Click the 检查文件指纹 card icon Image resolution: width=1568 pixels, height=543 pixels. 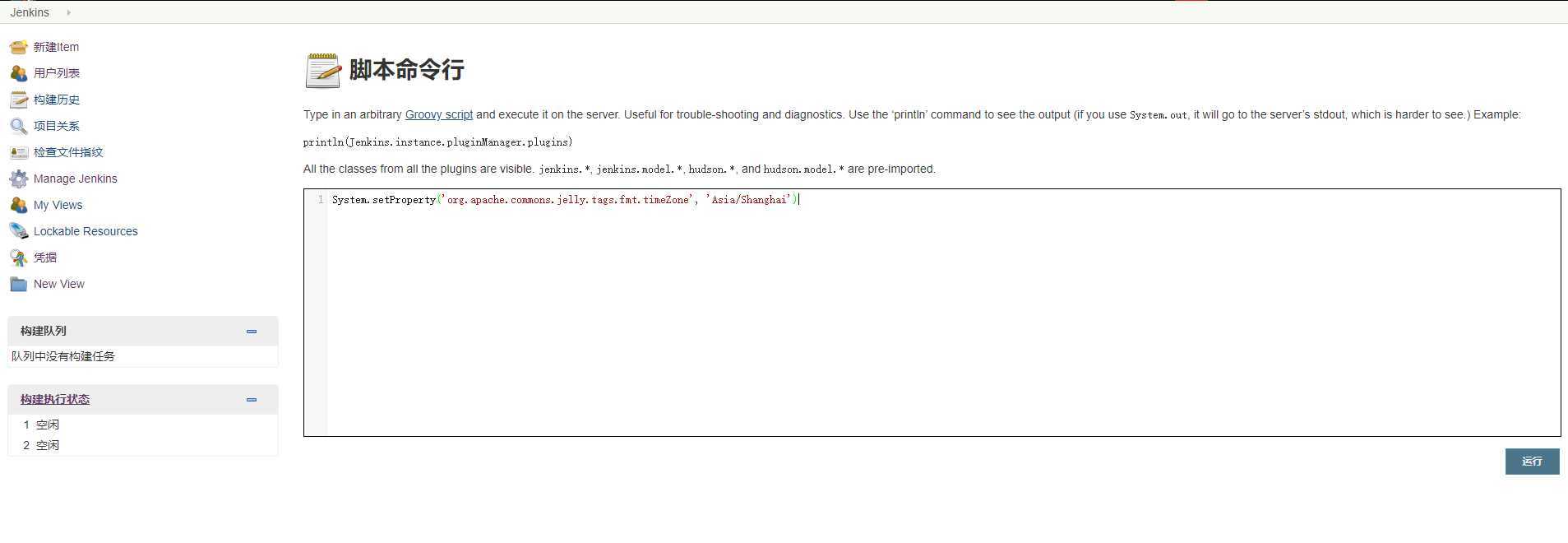(x=18, y=152)
